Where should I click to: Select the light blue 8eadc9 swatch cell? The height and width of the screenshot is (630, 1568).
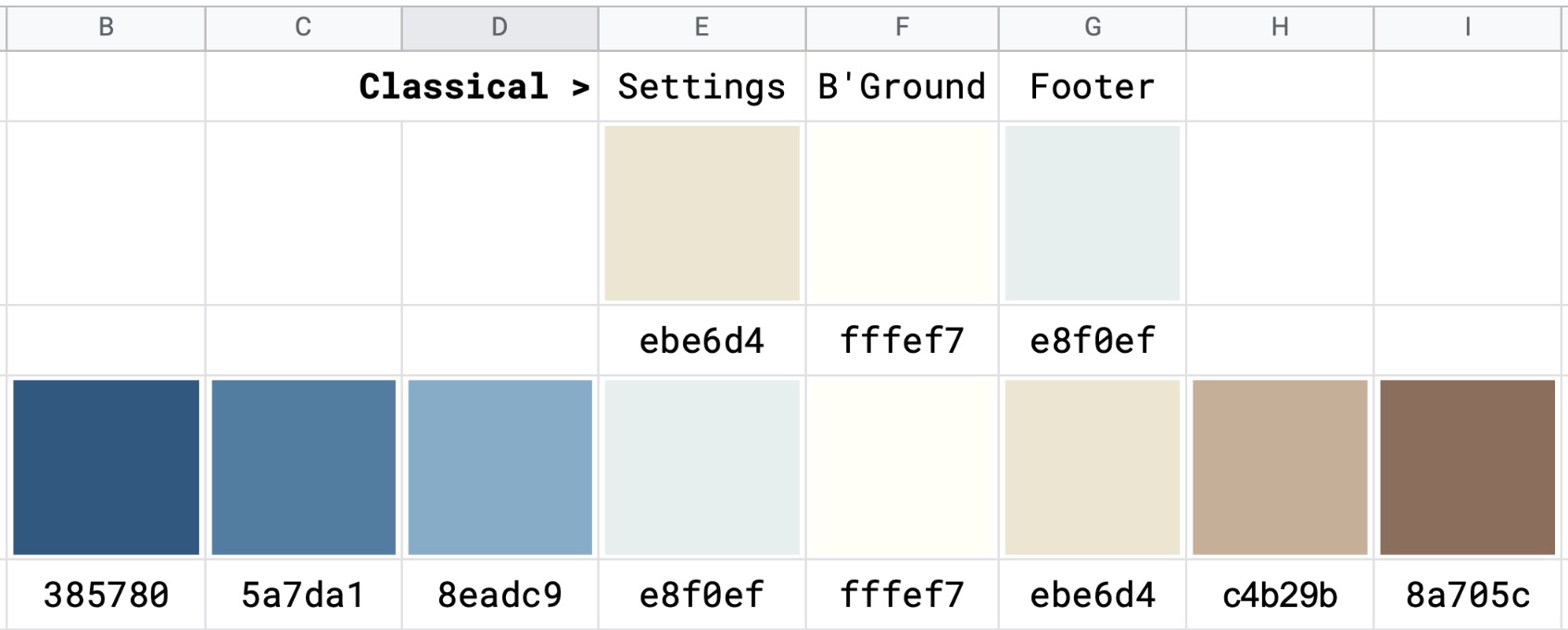(499, 467)
